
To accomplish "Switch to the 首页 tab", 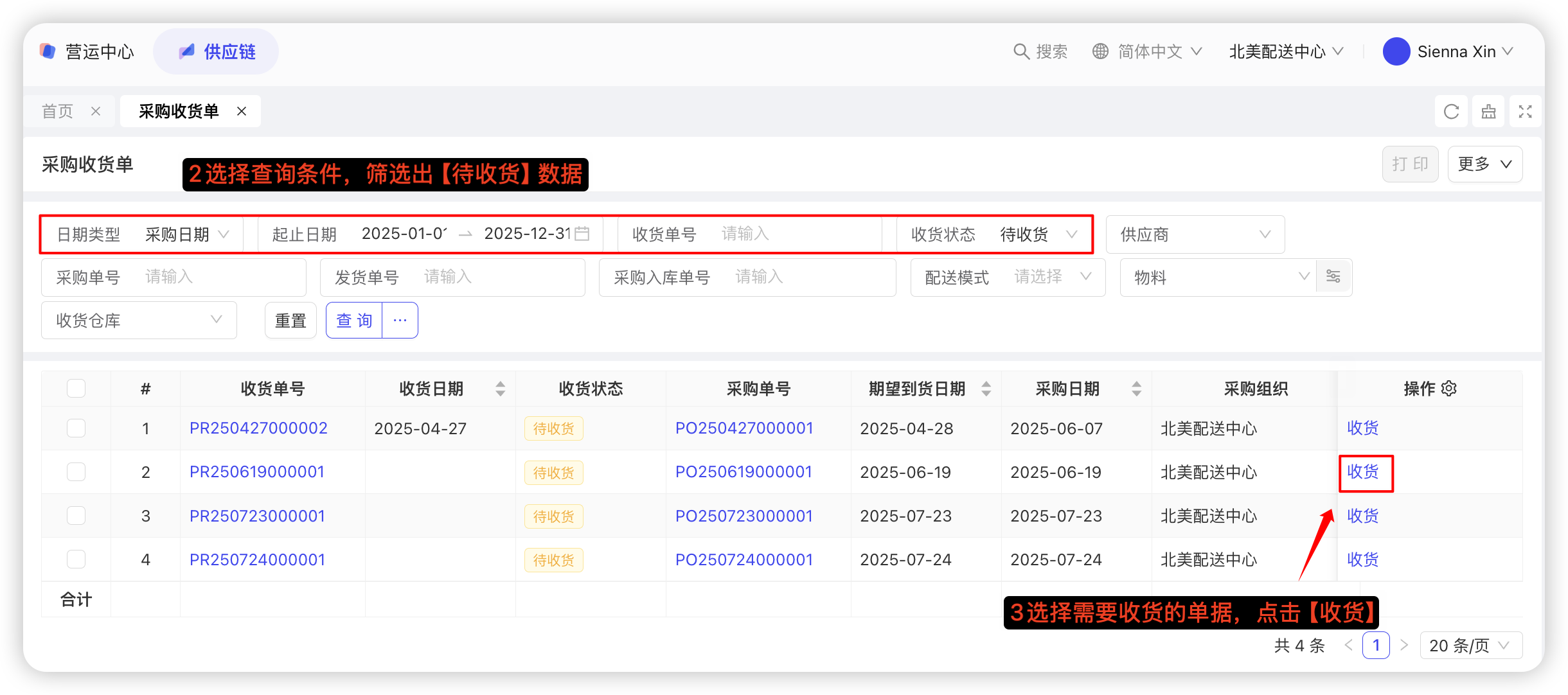I will pyautogui.click(x=58, y=112).
